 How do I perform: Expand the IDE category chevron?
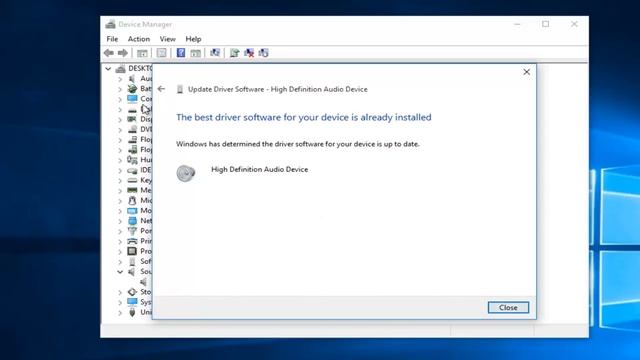pyautogui.click(x=120, y=170)
